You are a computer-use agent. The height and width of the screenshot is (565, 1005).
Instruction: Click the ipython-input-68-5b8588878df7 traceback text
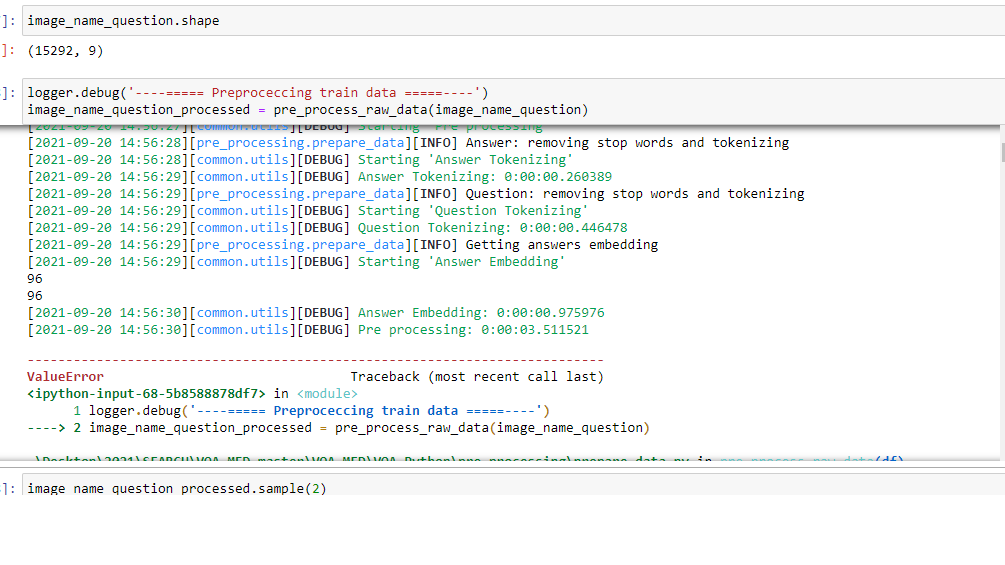[x=146, y=394]
